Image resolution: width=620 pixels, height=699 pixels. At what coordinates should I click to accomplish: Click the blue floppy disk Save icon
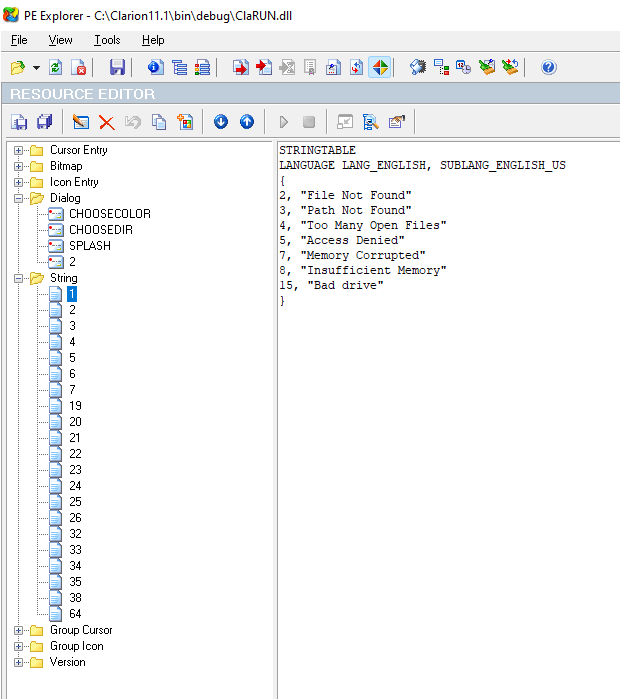click(x=117, y=68)
